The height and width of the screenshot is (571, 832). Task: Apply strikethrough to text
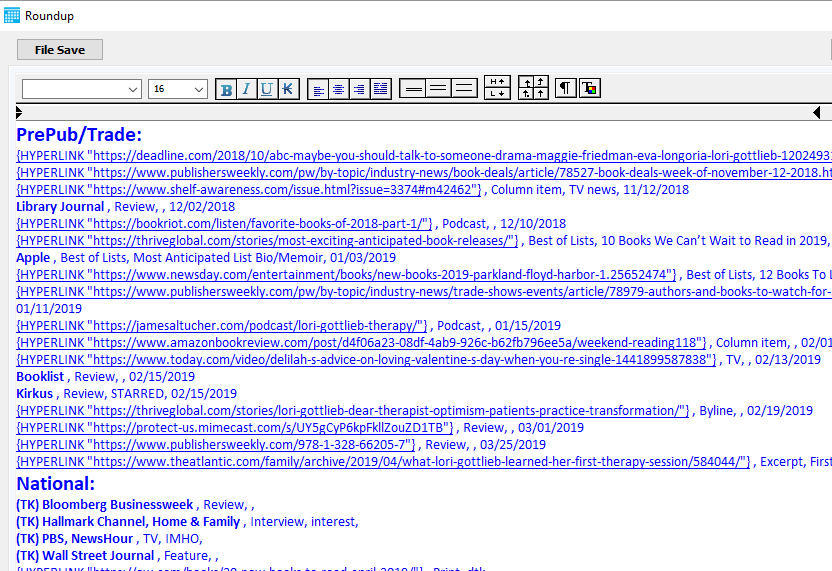[x=288, y=89]
